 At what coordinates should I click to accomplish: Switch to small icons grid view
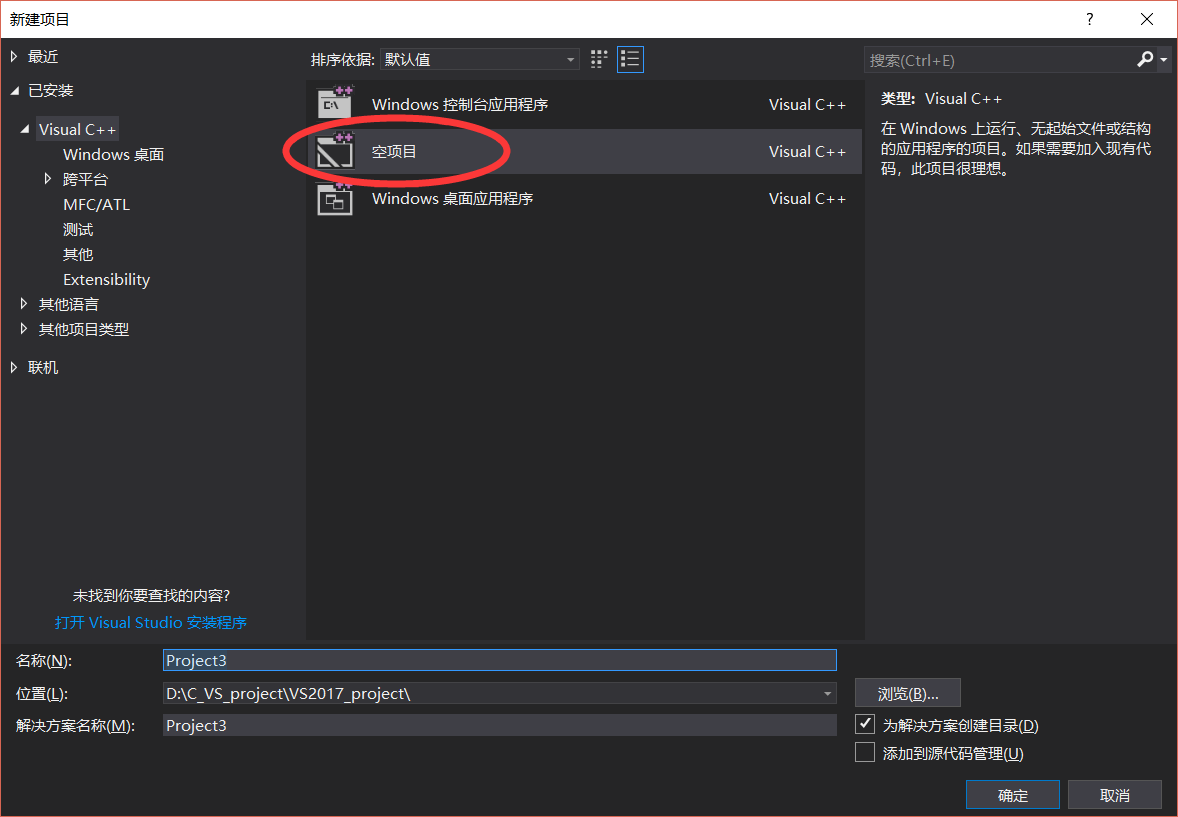click(x=599, y=59)
